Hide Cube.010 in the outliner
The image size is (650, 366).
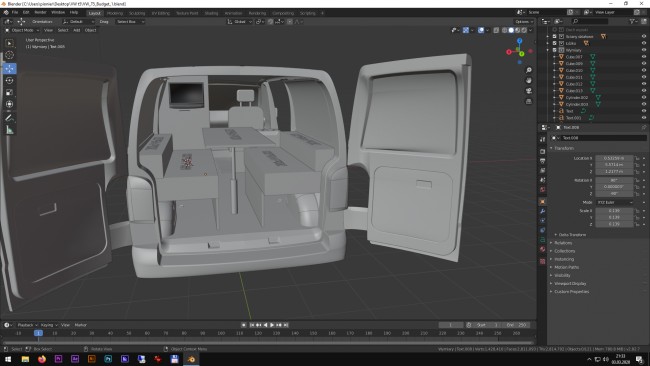[644, 70]
